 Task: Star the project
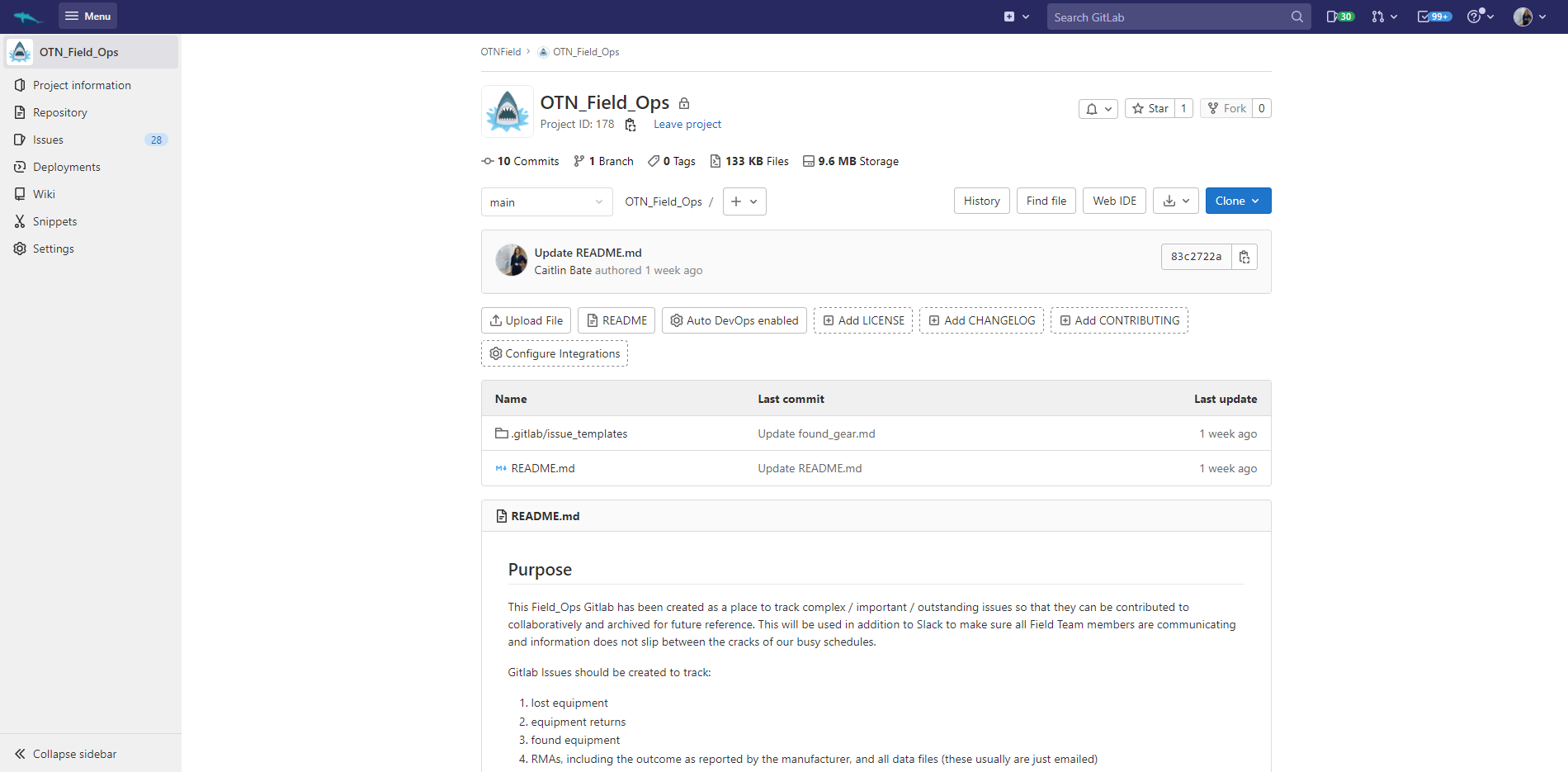pyautogui.click(x=1150, y=108)
